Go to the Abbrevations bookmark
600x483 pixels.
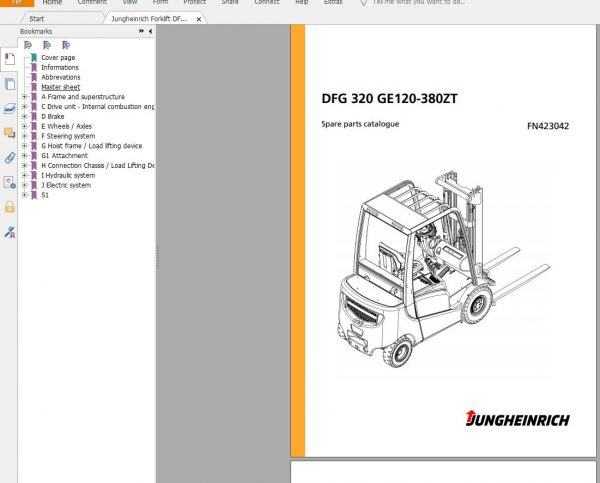point(61,77)
